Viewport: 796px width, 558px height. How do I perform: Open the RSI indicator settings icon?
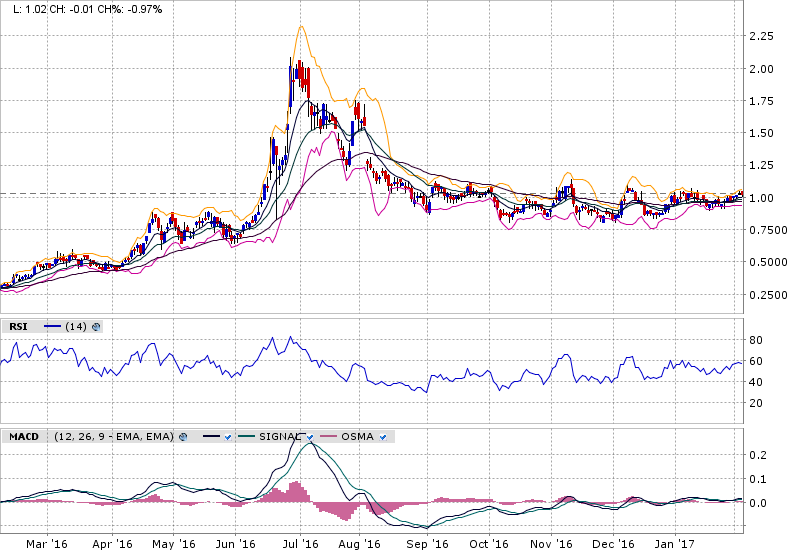(95, 326)
